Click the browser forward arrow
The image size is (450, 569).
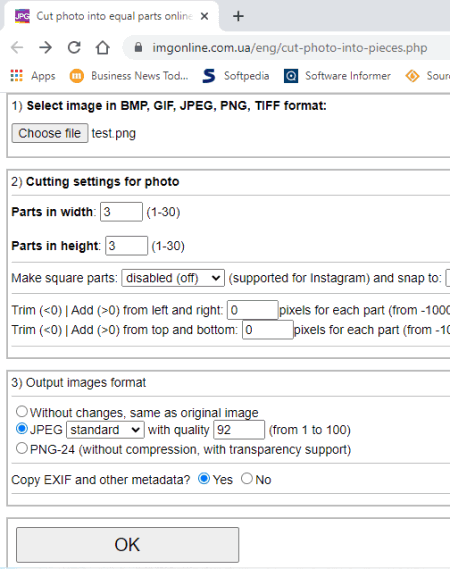click(x=45, y=48)
